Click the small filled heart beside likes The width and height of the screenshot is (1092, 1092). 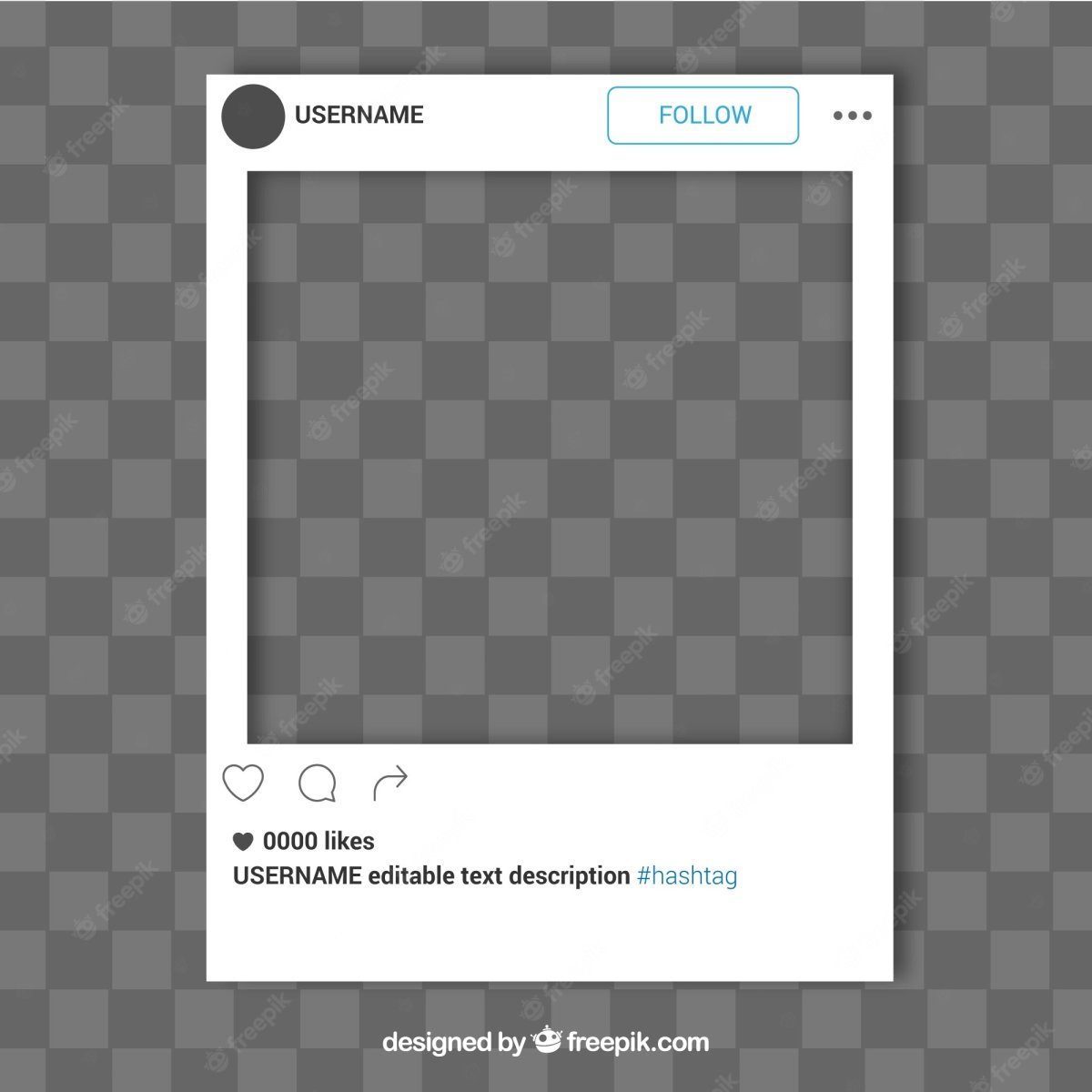tap(243, 841)
